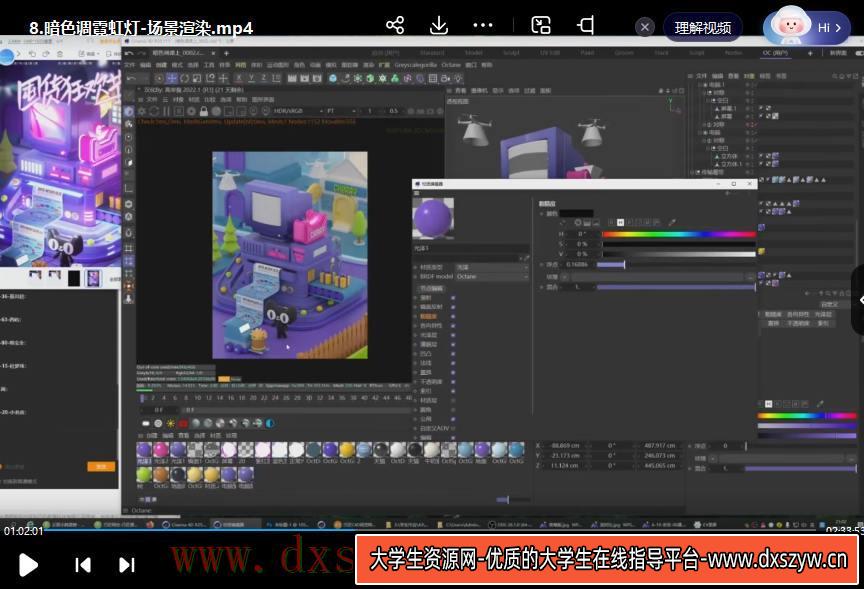Expand the 浮点 section arrow

pos(541,264)
